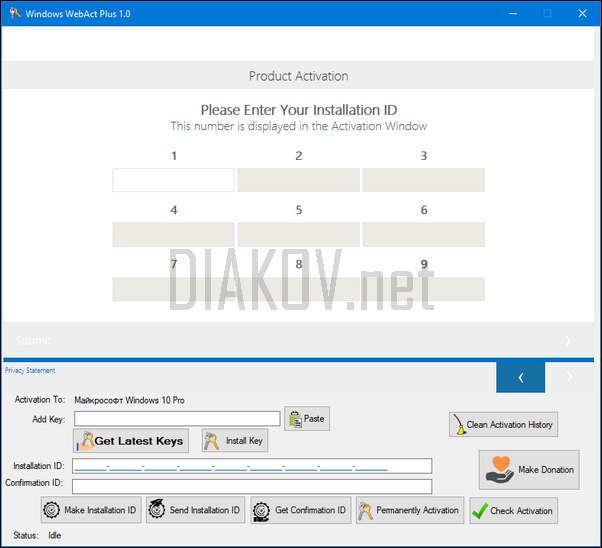Click Installation ID block 5 field

point(299,235)
